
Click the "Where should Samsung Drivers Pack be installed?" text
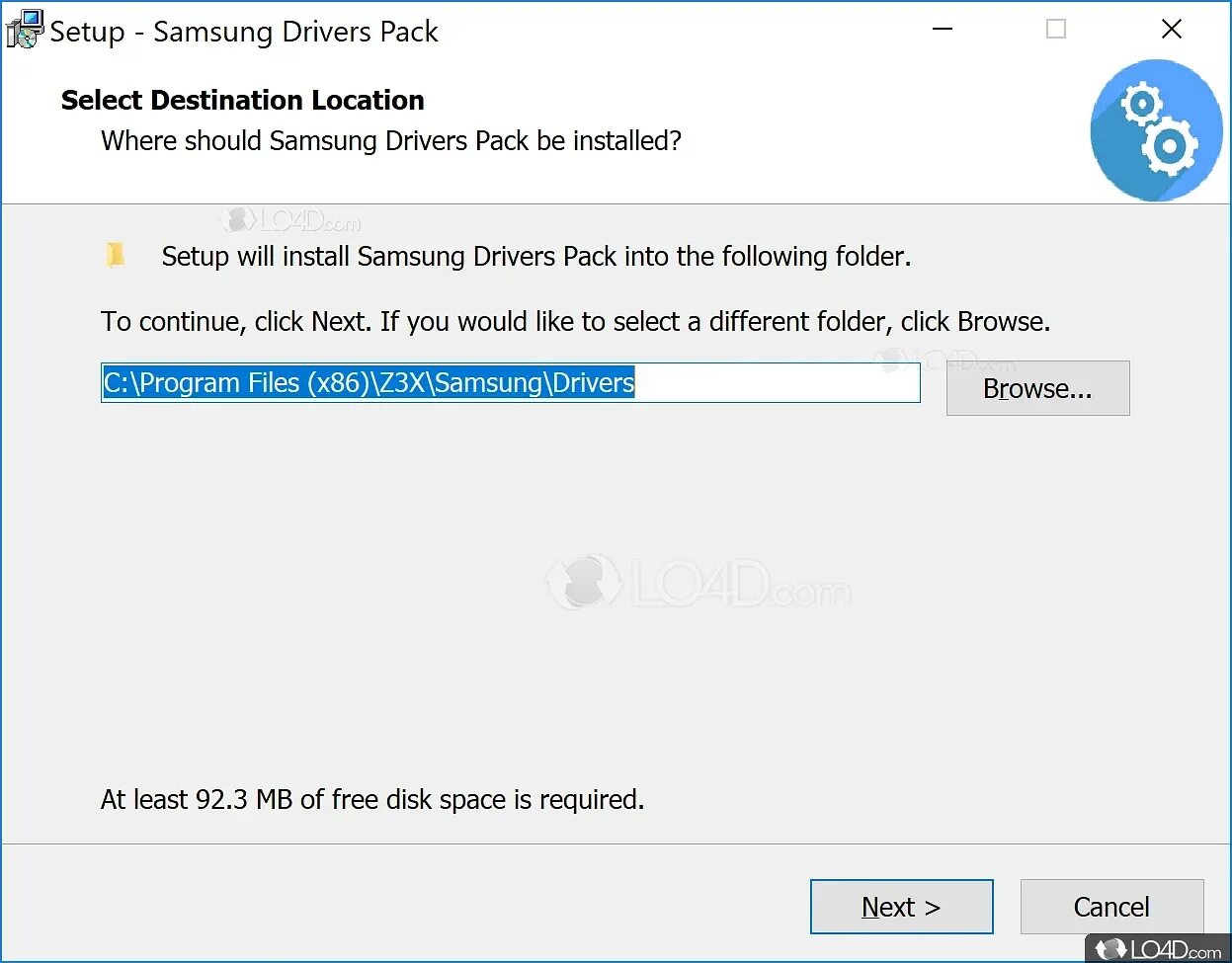coord(391,141)
